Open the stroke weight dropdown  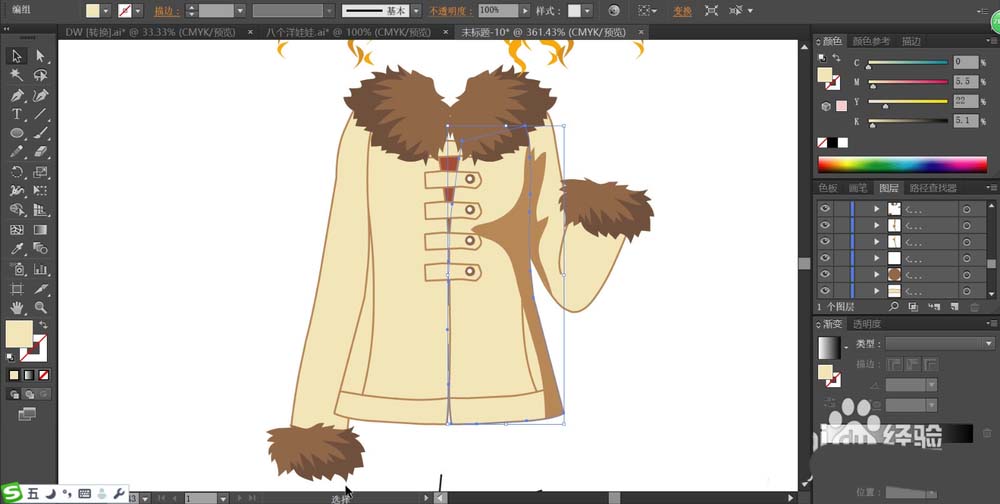pyautogui.click(x=240, y=11)
